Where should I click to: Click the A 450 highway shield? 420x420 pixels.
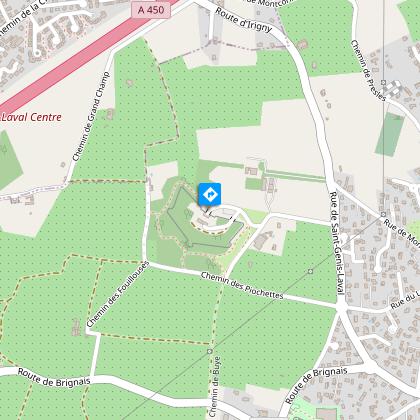[x=151, y=10]
